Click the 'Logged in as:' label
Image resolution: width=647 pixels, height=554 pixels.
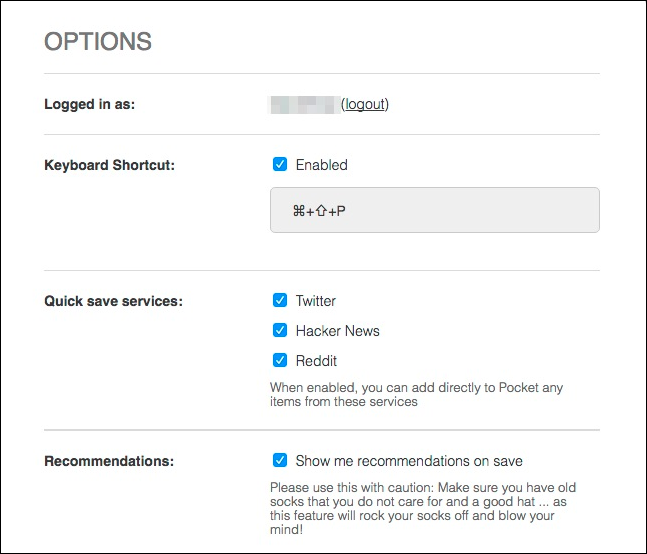click(x=89, y=104)
